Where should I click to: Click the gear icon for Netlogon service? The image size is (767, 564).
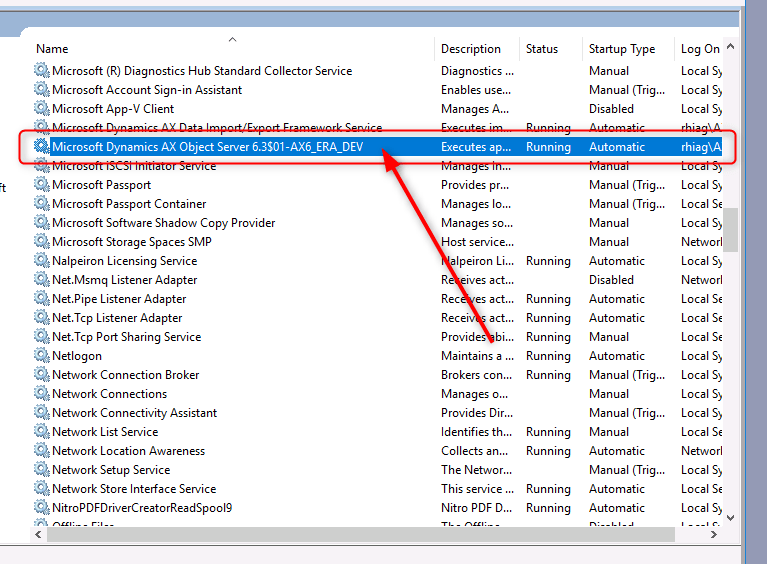41,356
